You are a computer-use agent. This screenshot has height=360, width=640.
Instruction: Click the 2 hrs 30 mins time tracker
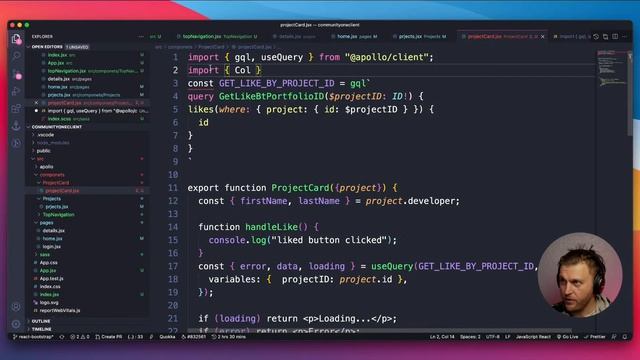coord(229,337)
